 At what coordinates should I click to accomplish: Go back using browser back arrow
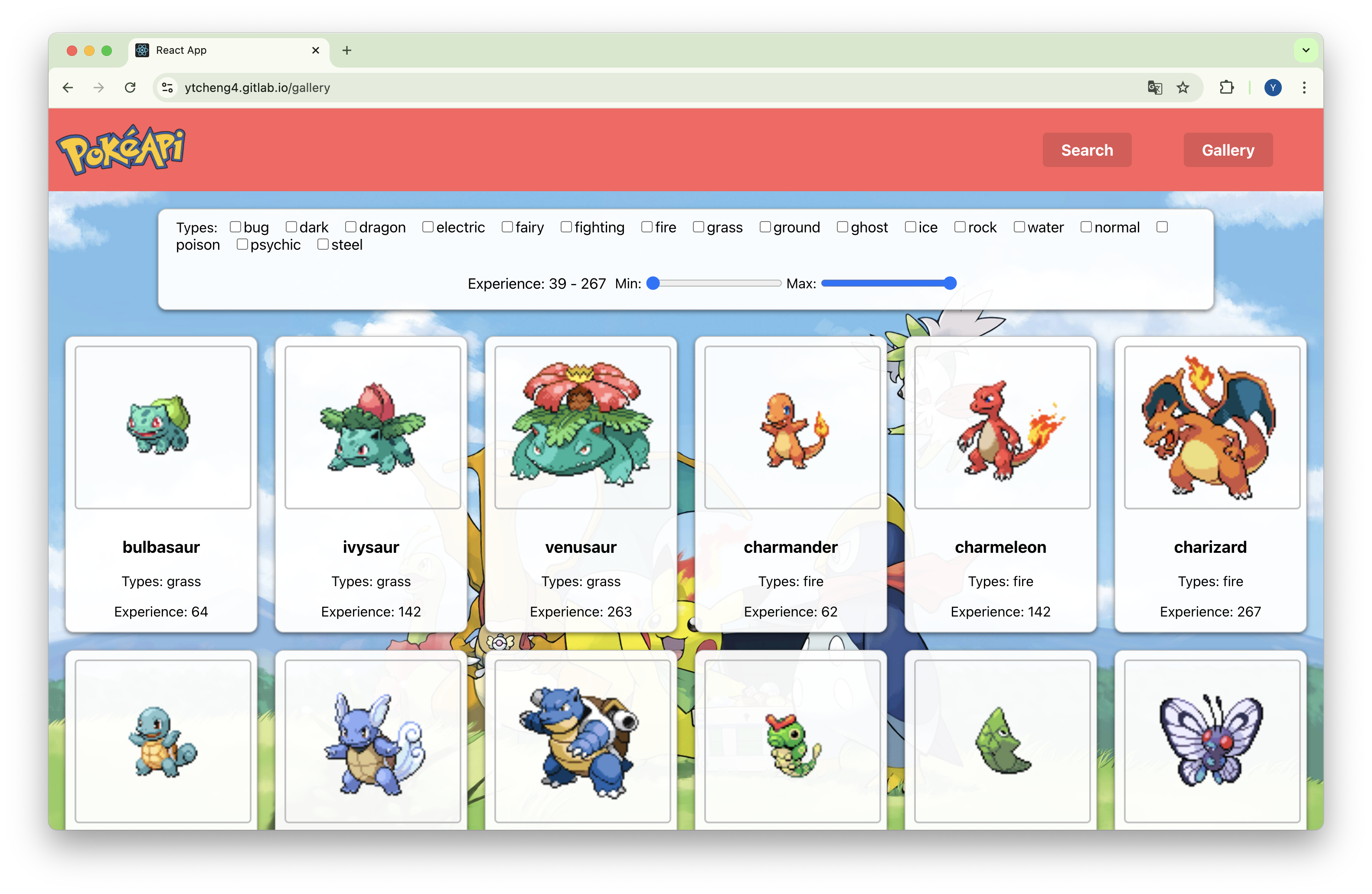[68, 88]
